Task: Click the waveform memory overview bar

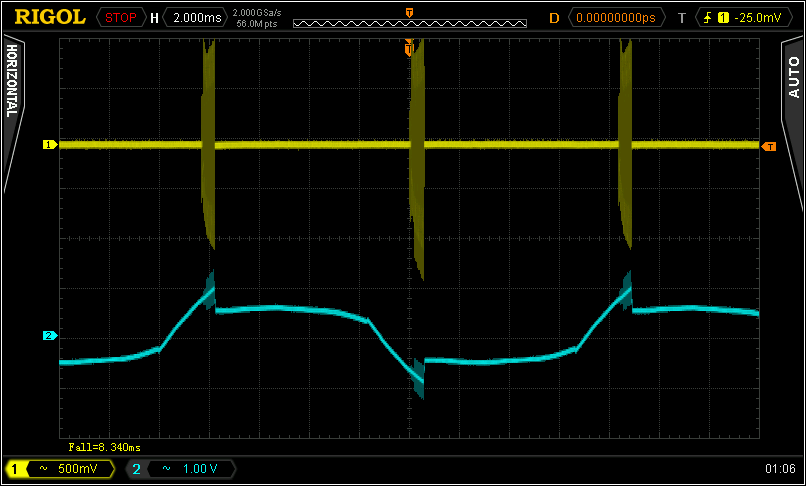Action: click(x=411, y=22)
